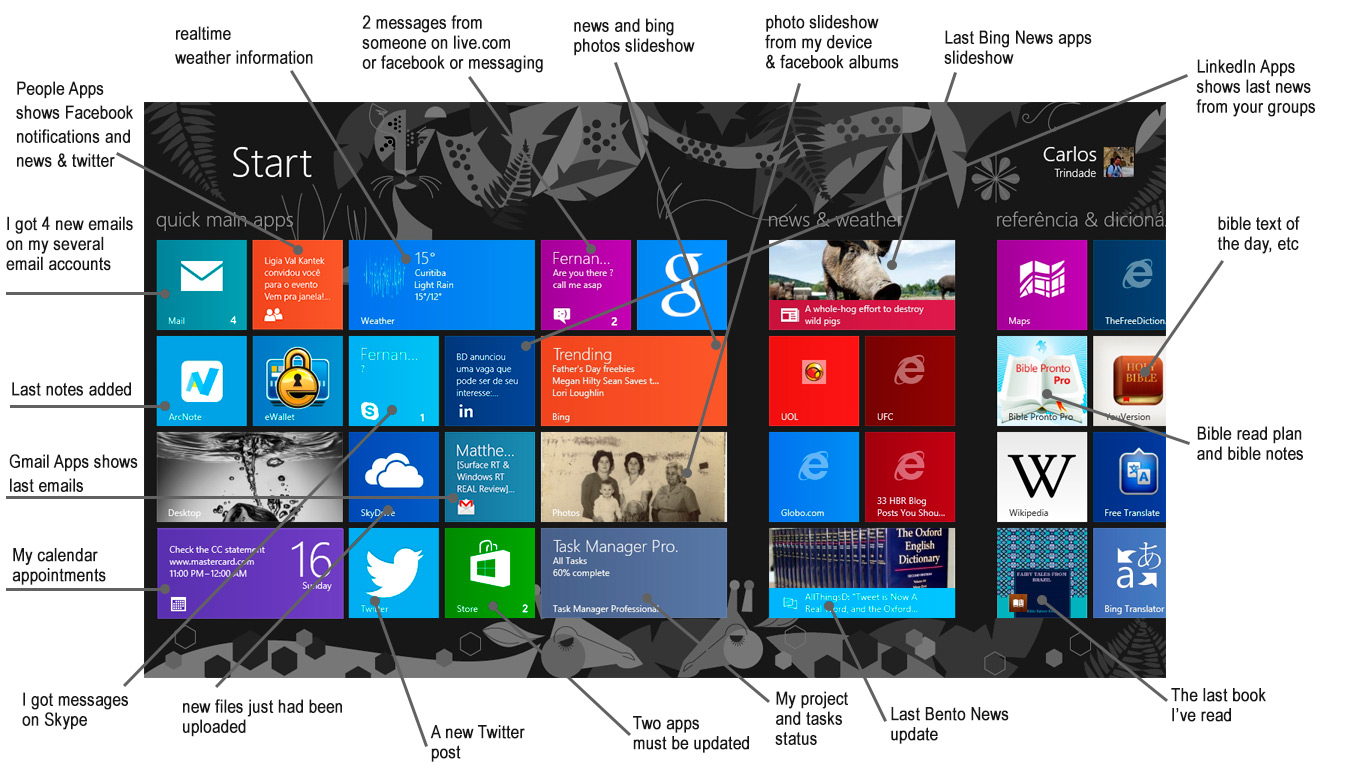Open the ArcNote app
Viewport: 1366px width, 768px height.
pos(200,380)
